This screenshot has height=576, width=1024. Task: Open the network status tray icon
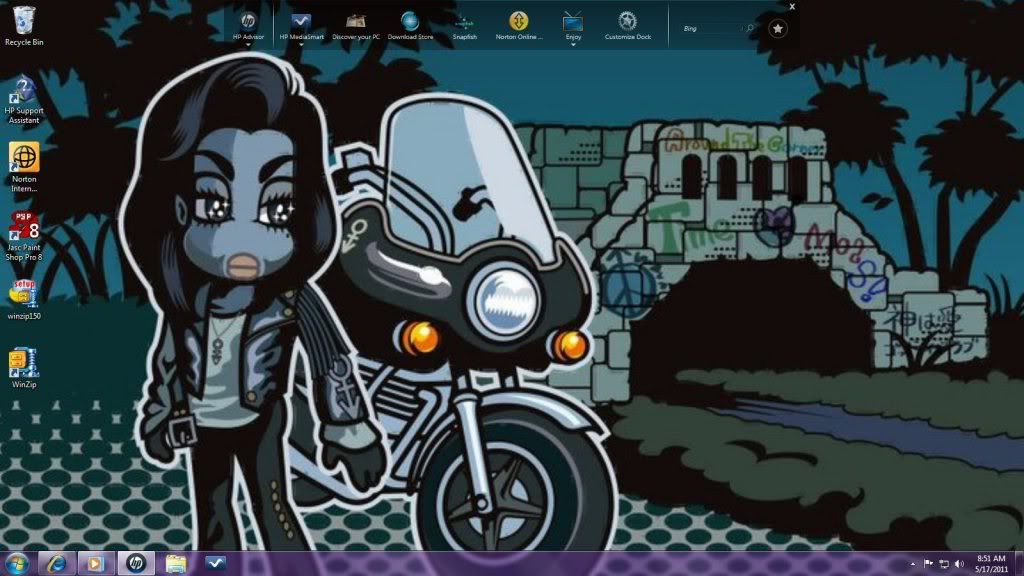tap(944, 564)
